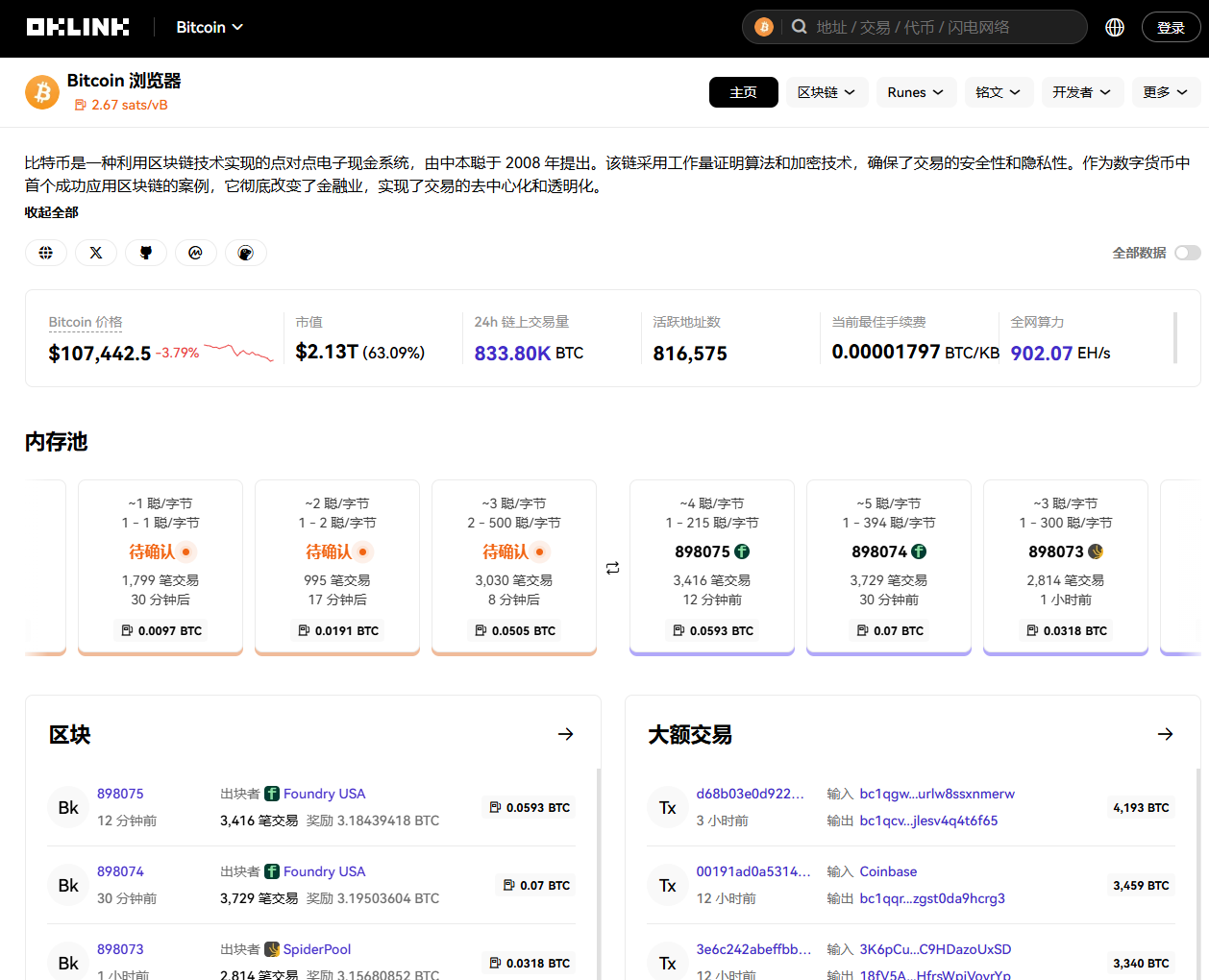Click the Bitcoin icon inside the search bar
1209x980 pixels.
(764, 26)
